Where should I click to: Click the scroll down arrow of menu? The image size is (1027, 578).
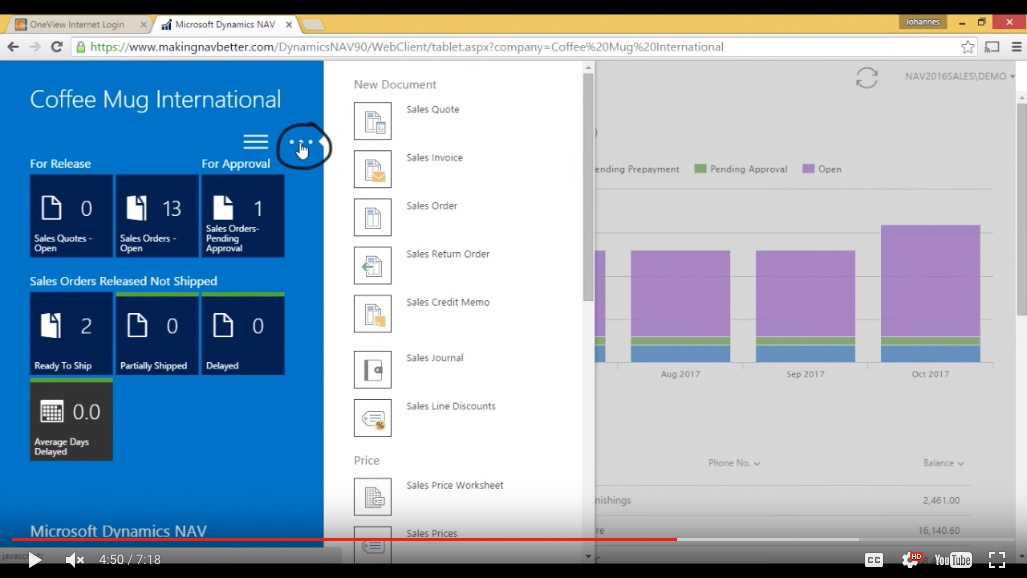pos(588,556)
